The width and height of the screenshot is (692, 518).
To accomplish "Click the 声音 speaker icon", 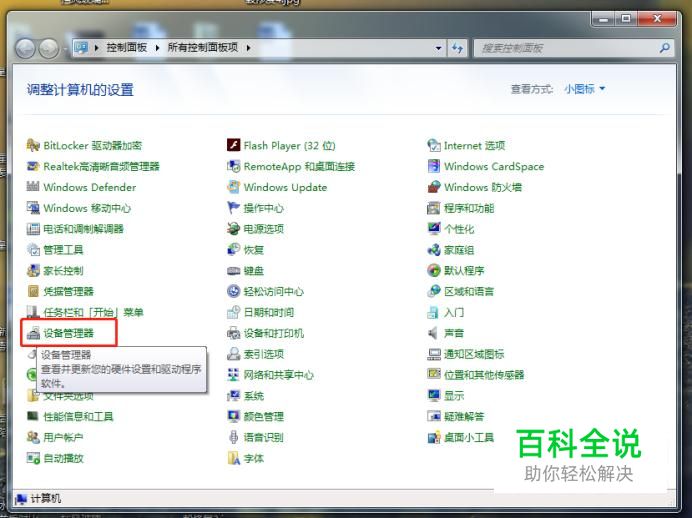I will pyautogui.click(x=434, y=333).
